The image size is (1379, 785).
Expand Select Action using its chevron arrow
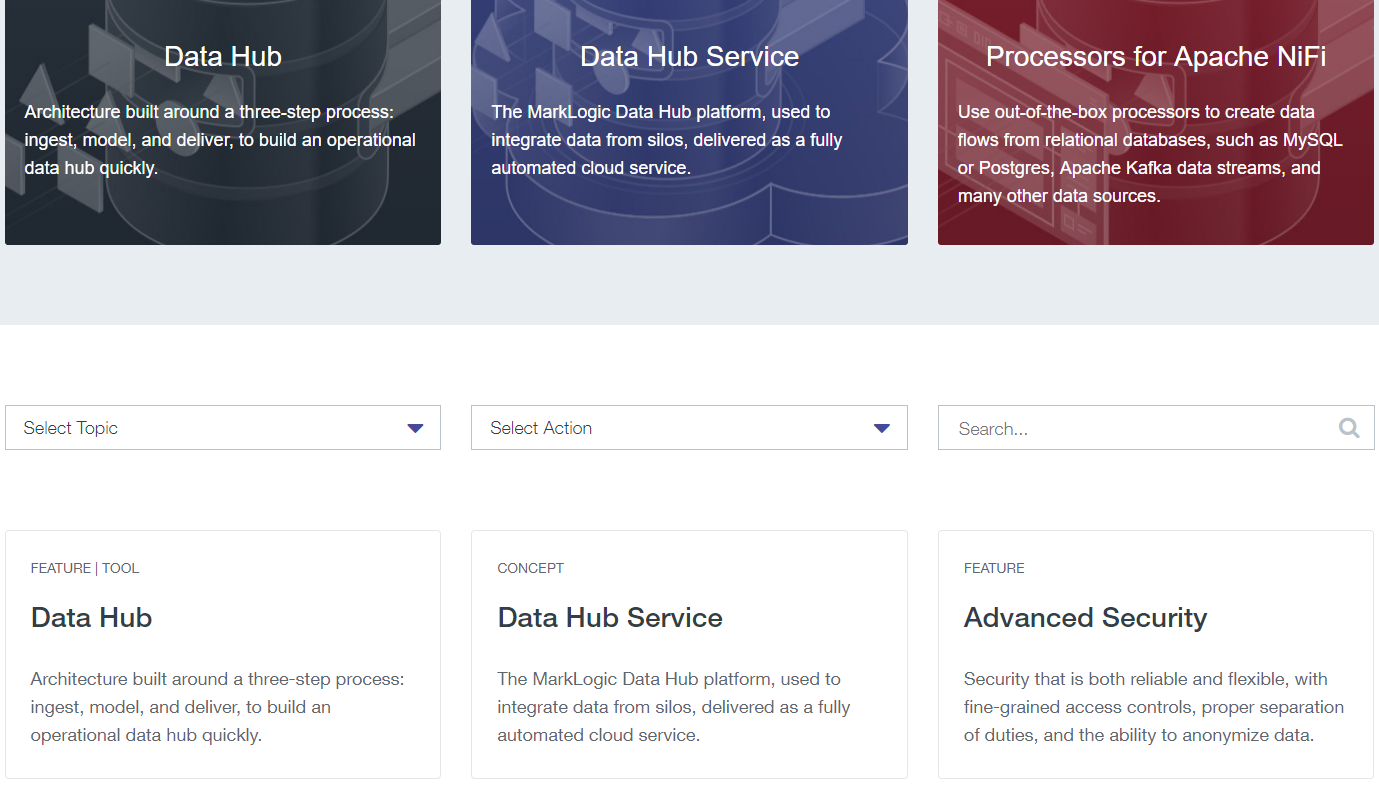881,427
